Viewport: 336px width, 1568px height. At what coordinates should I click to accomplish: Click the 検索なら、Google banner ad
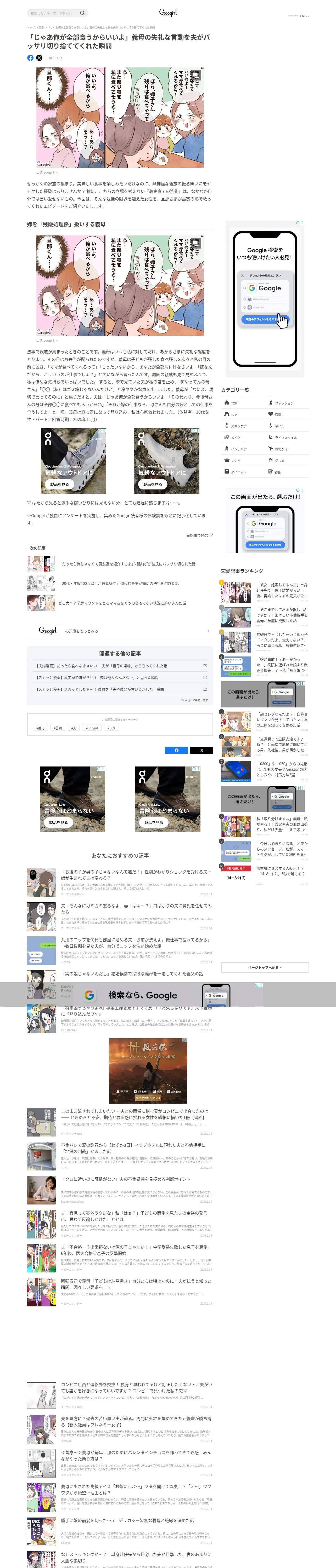coord(168,995)
